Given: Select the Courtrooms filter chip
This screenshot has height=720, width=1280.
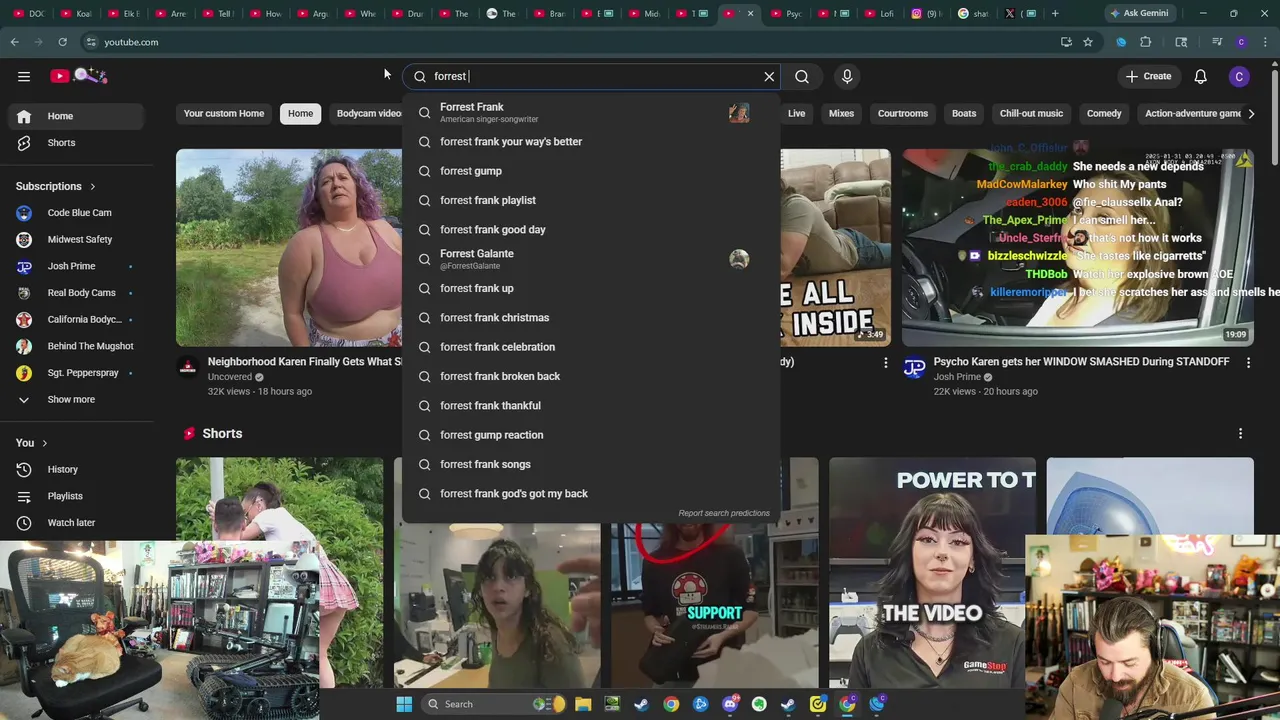Looking at the screenshot, I should (903, 113).
